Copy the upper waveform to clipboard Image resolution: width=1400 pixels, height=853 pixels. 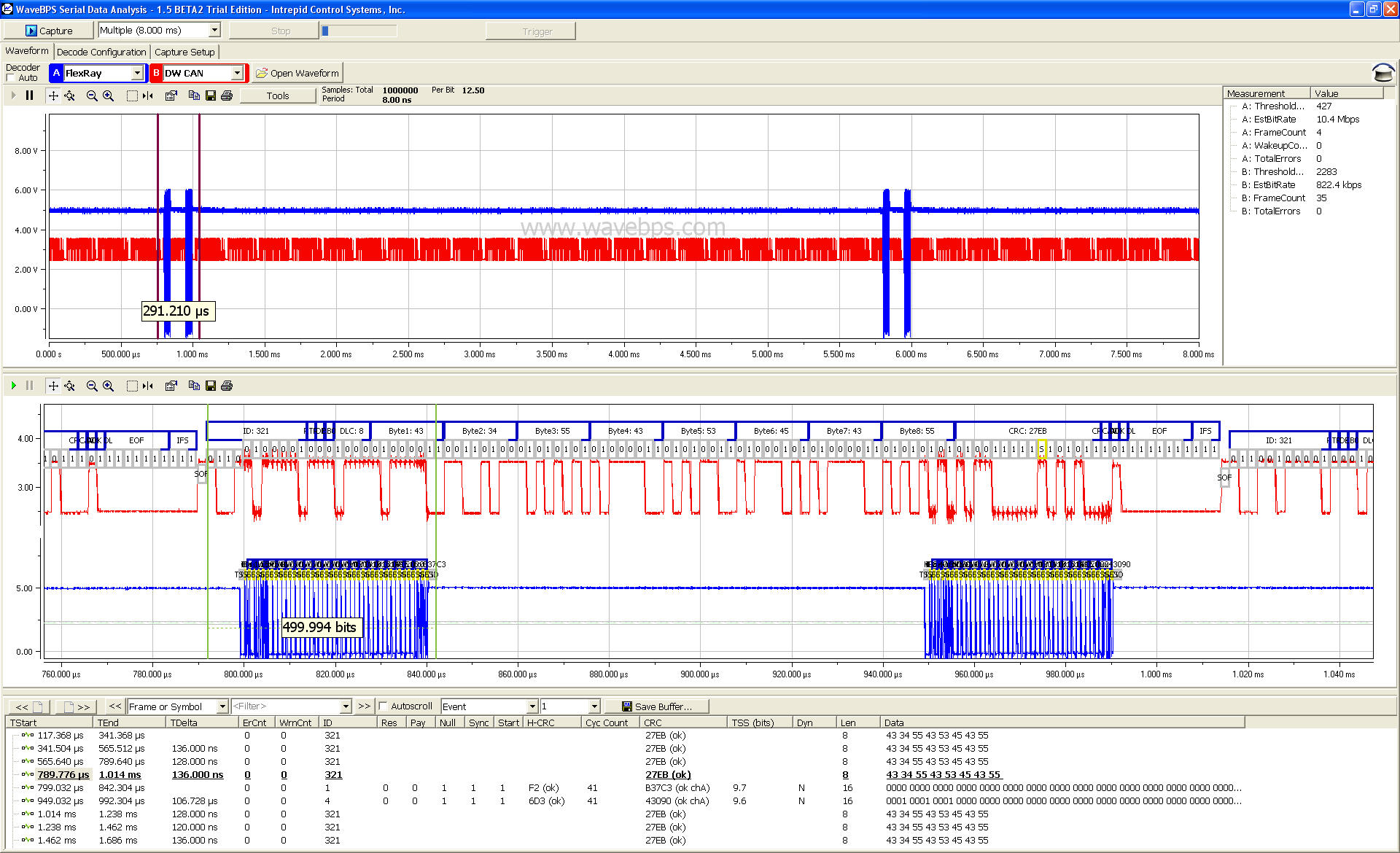click(x=194, y=96)
